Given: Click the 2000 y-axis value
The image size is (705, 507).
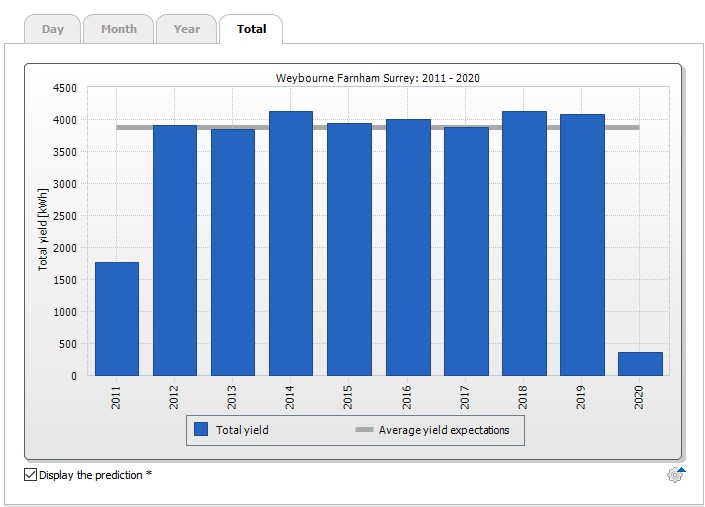Looking at the screenshot, I should tap(65, 248).
